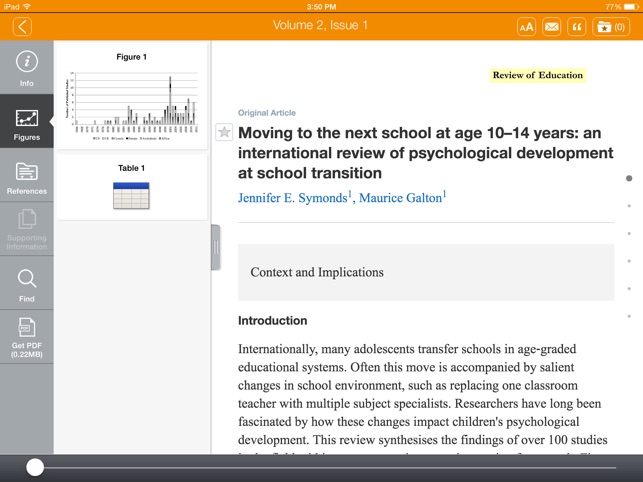Open the font size adjustment tool
Screen dimensions: 643x482
[526, 27]
